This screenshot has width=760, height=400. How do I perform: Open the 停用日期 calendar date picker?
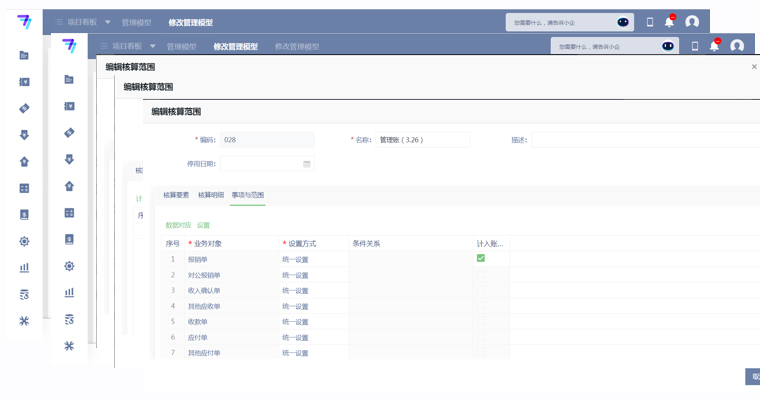tap(306, 164)
